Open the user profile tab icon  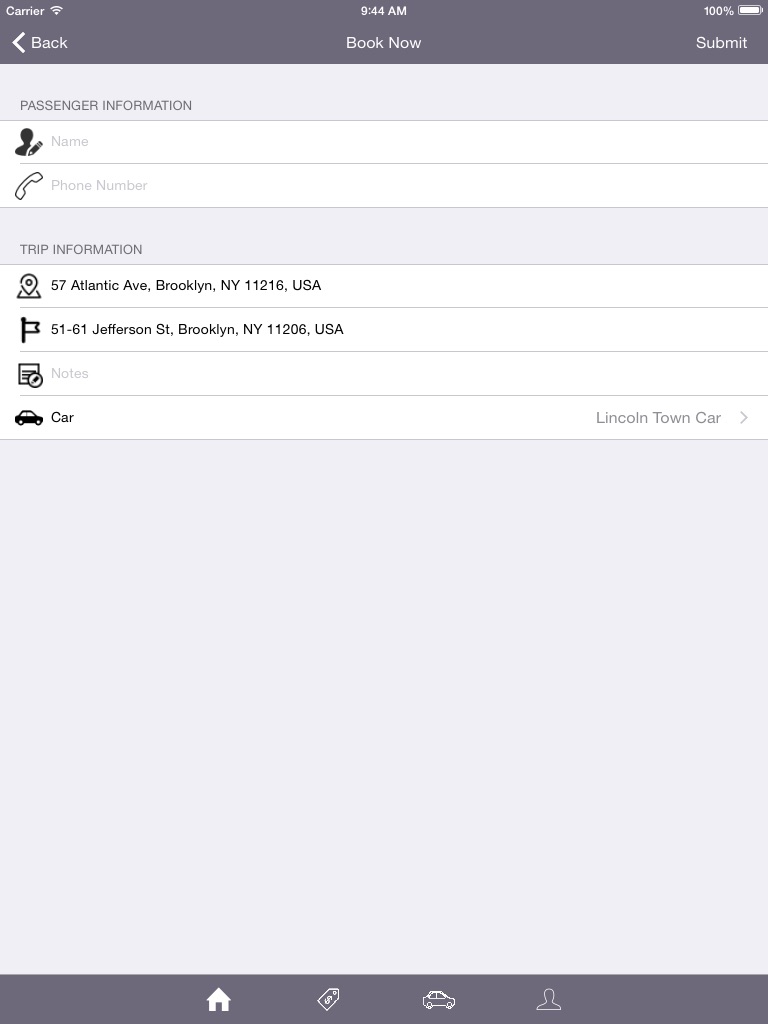coord(549,999)
